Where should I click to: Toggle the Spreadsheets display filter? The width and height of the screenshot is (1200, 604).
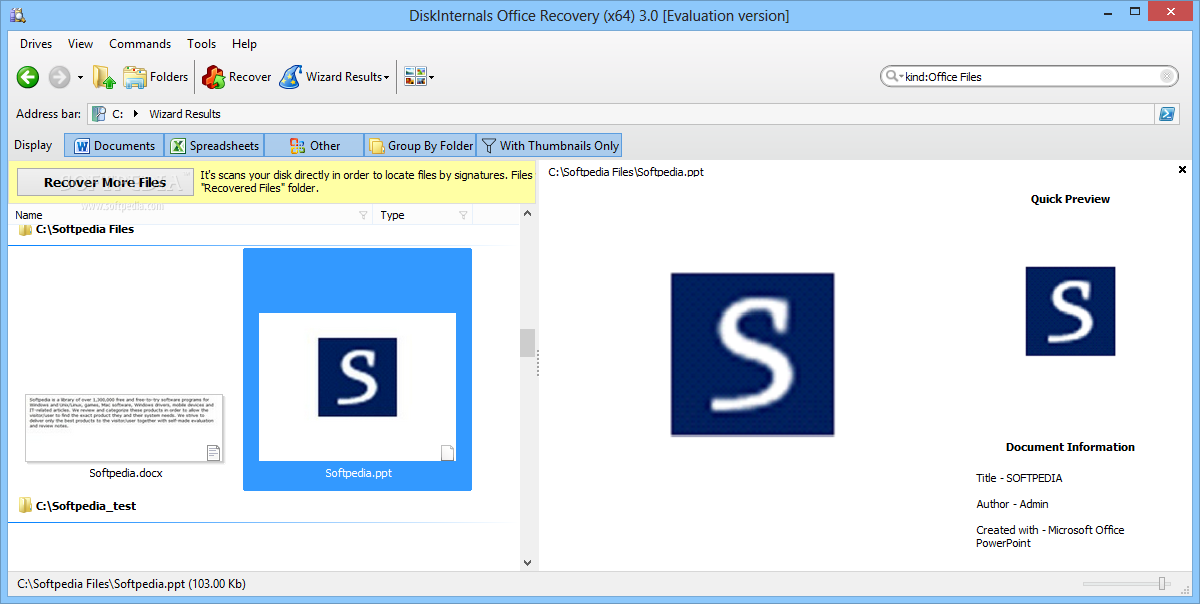tap(213, 146)
